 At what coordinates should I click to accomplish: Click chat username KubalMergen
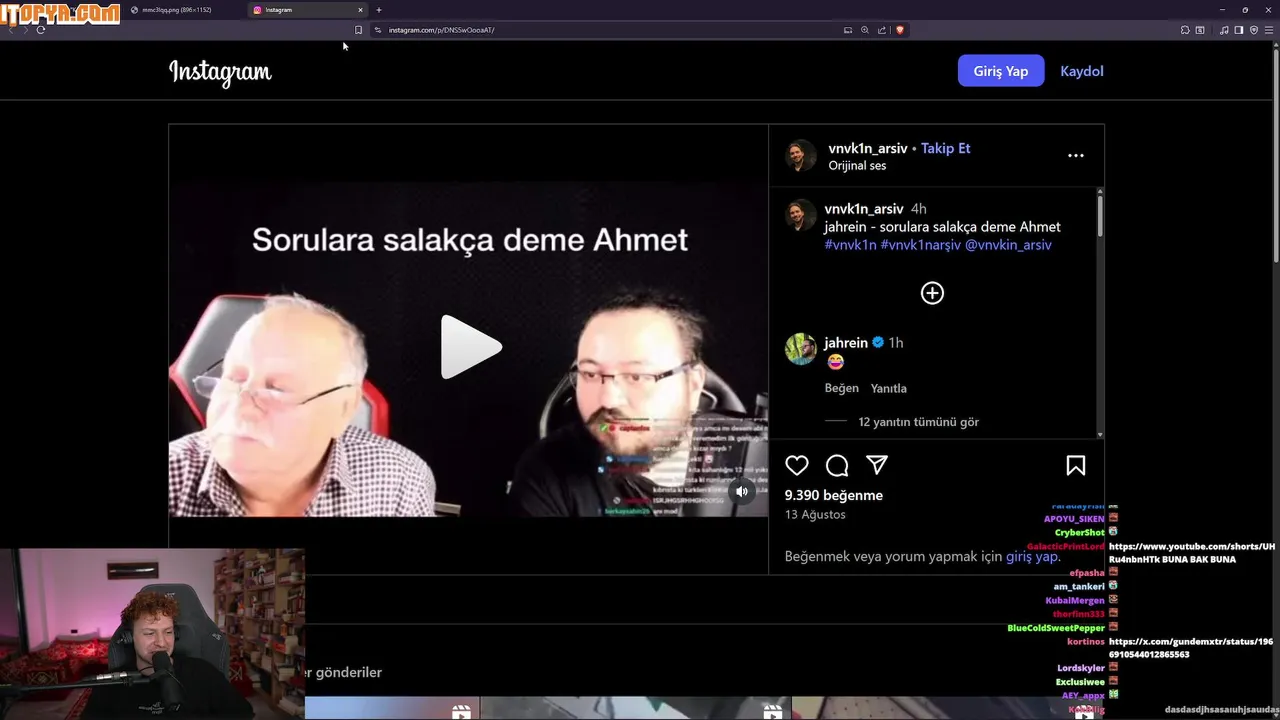(x=1075, y=600)
